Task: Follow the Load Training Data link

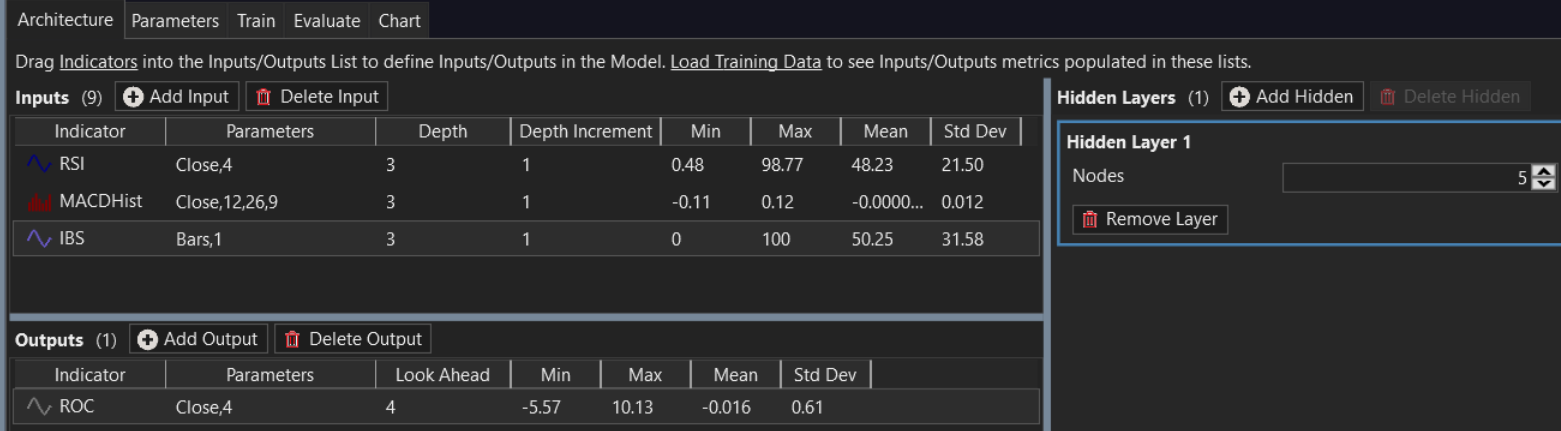Action: click(746, 62)
